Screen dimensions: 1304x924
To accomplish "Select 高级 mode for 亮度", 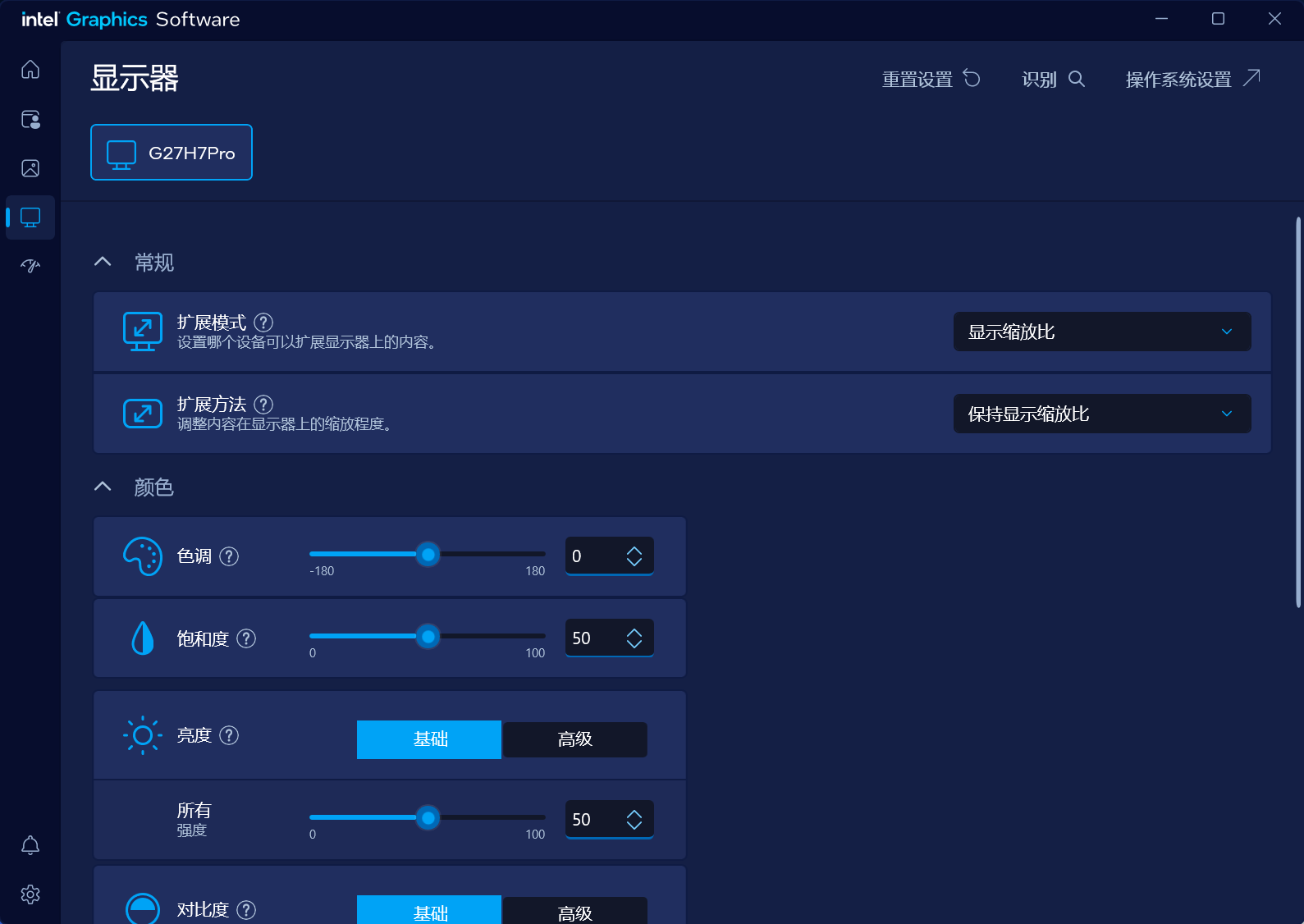I will (574, 739).
